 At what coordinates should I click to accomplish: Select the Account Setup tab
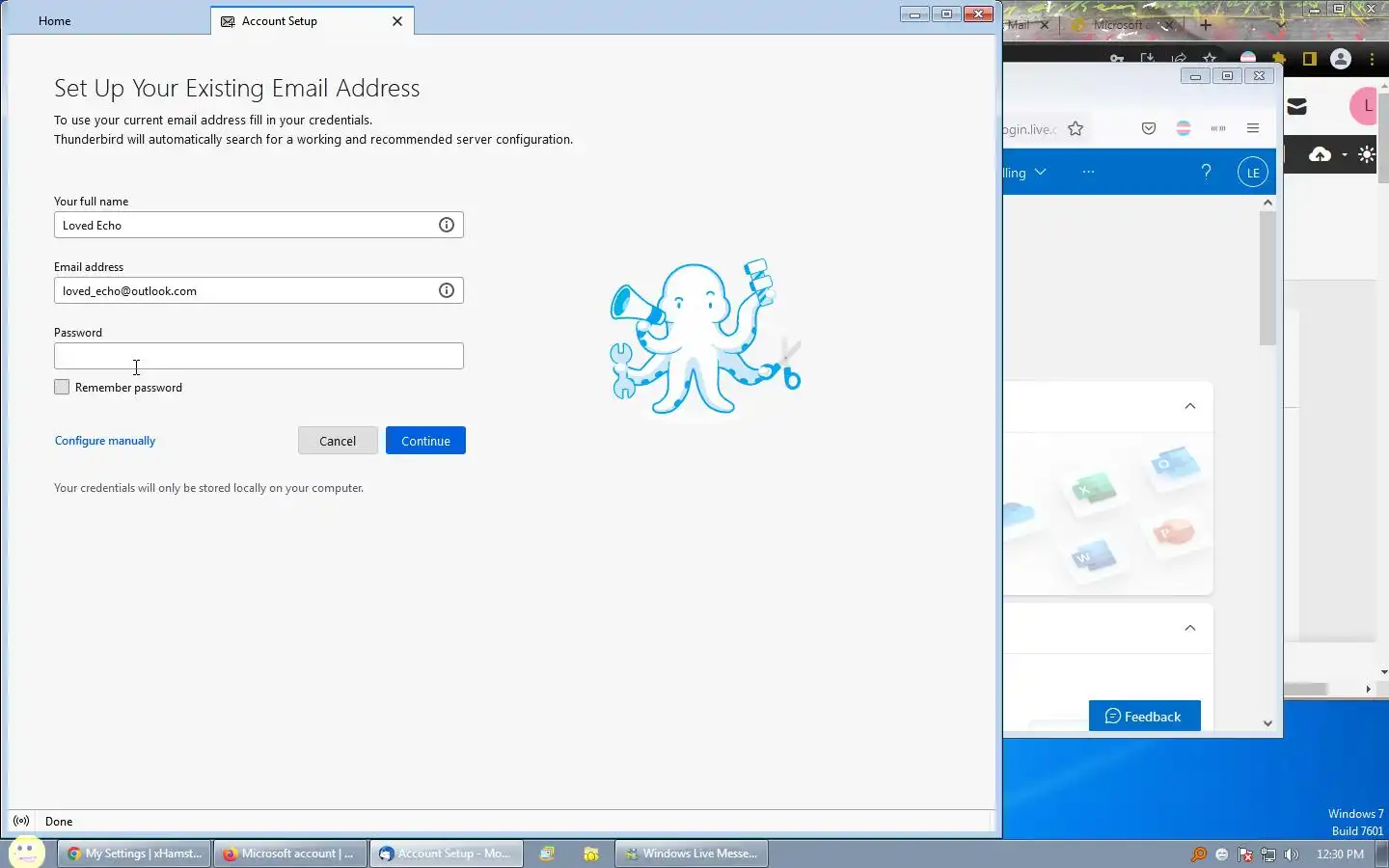point(313,21)
